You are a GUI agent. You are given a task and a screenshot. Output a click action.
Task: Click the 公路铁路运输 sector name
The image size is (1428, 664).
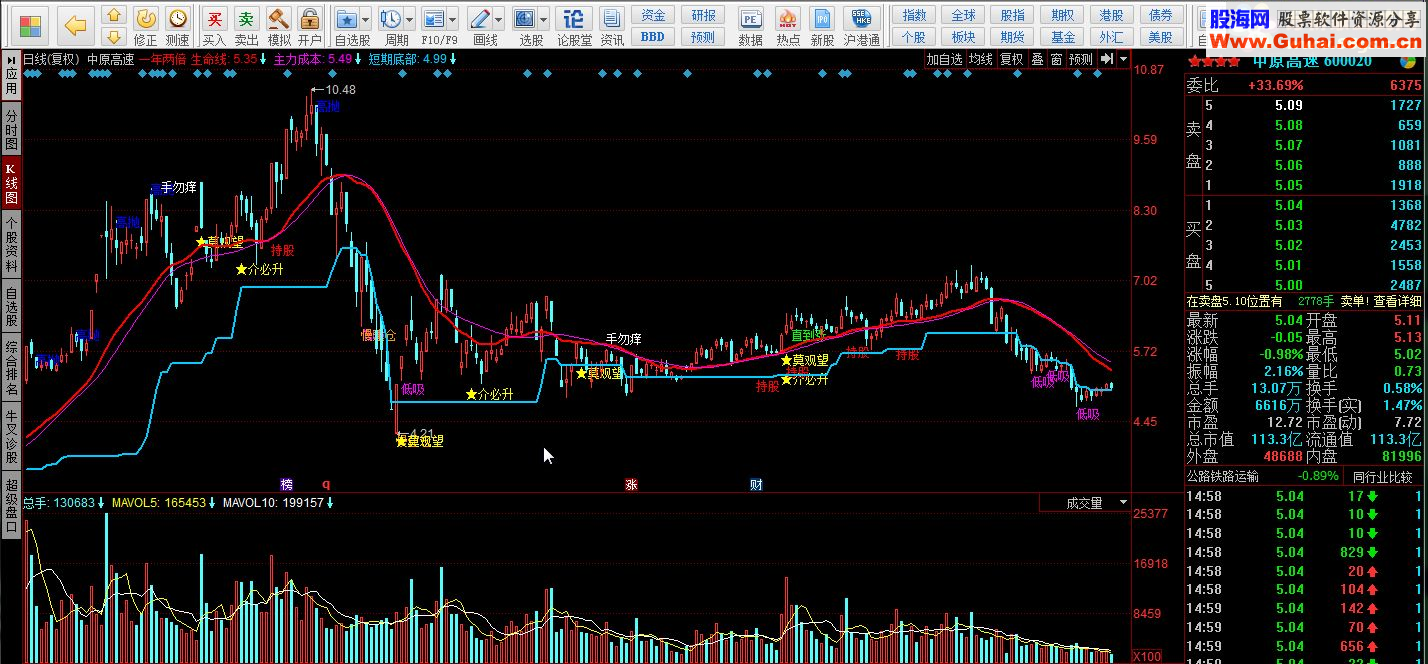(1225, 477)
